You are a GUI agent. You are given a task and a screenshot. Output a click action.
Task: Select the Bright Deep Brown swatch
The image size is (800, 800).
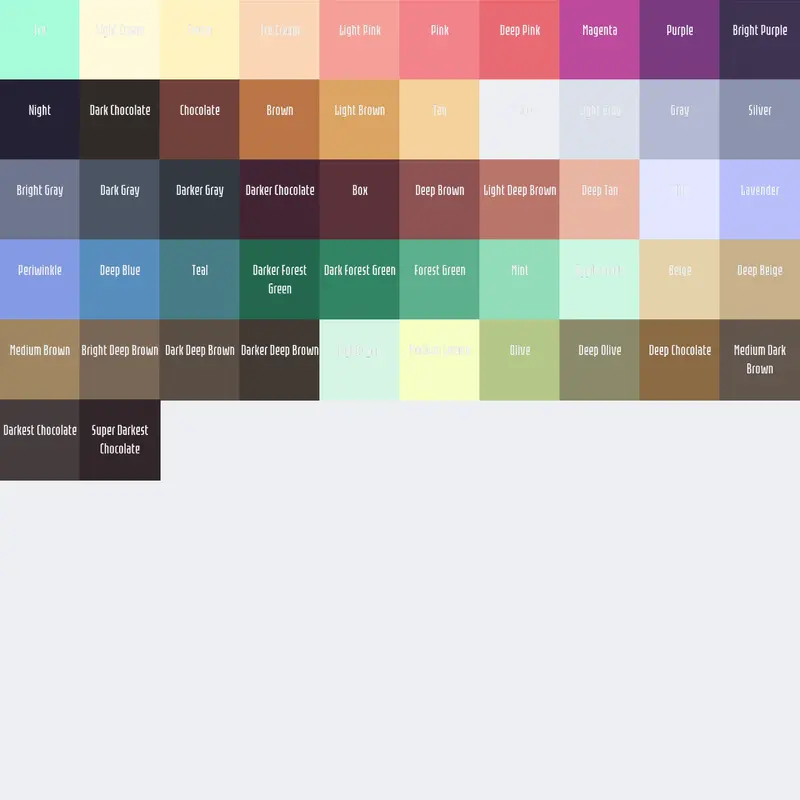tap(120, 360)
